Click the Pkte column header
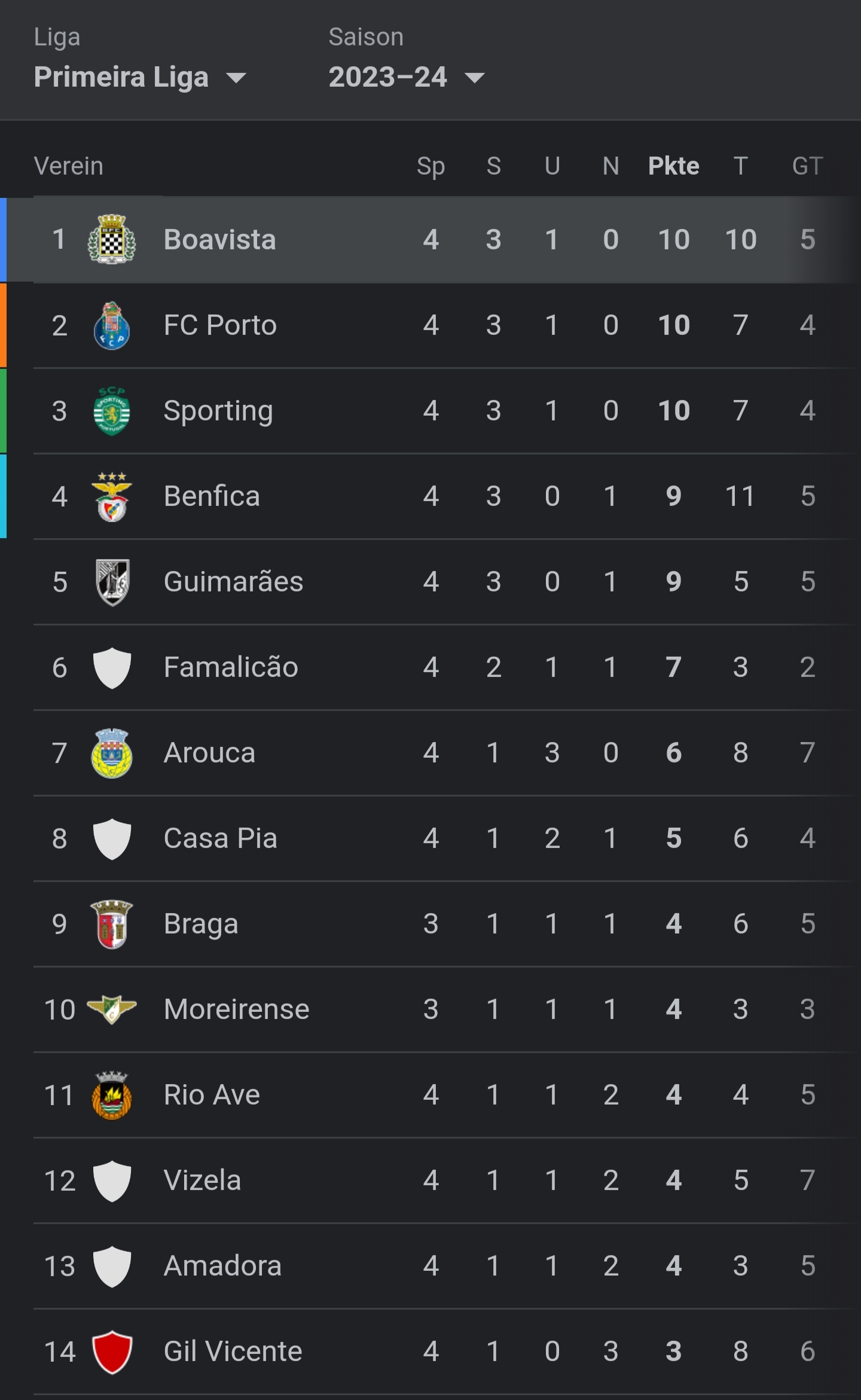 click(x=674, y=166)
